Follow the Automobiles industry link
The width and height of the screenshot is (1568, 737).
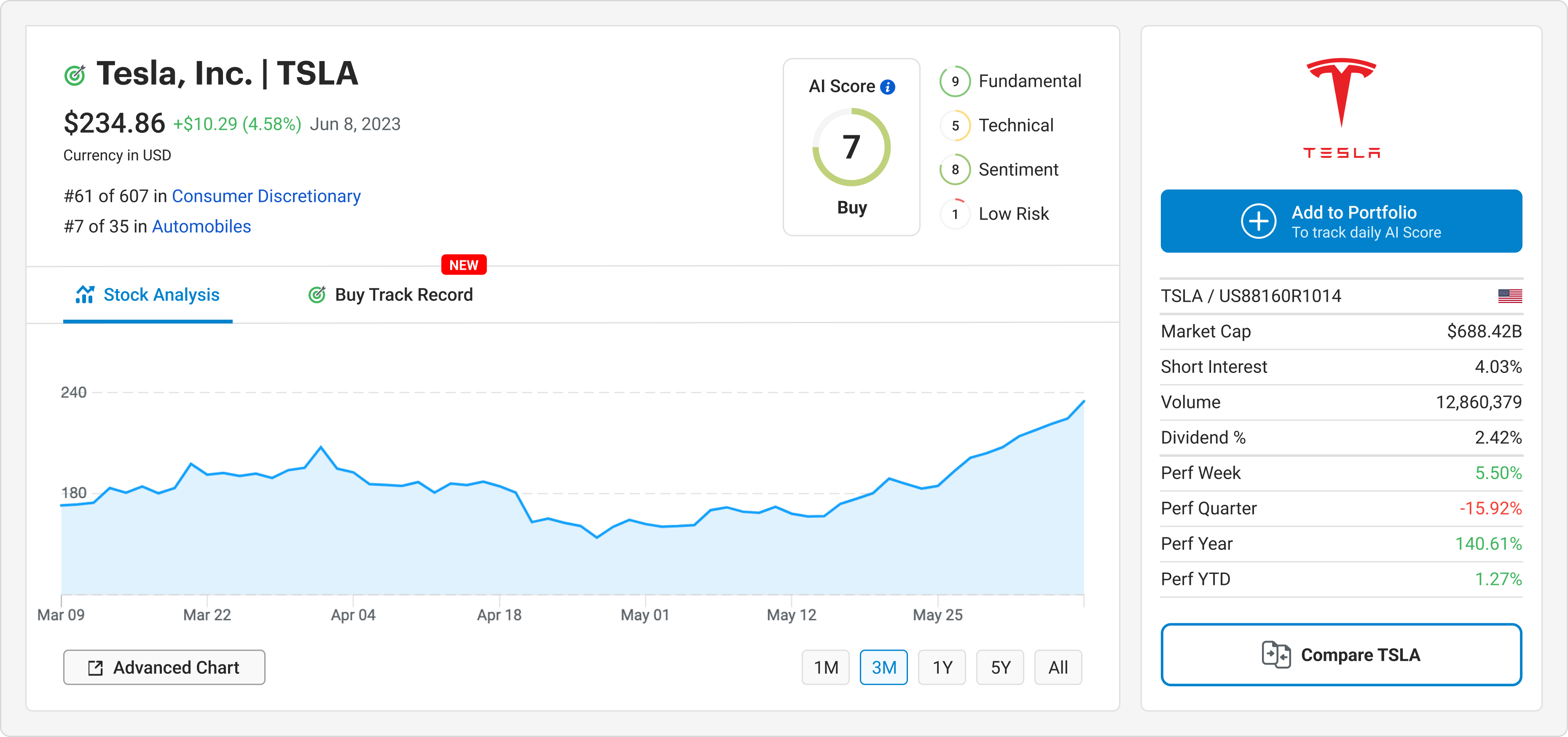(x=201, y=227)
